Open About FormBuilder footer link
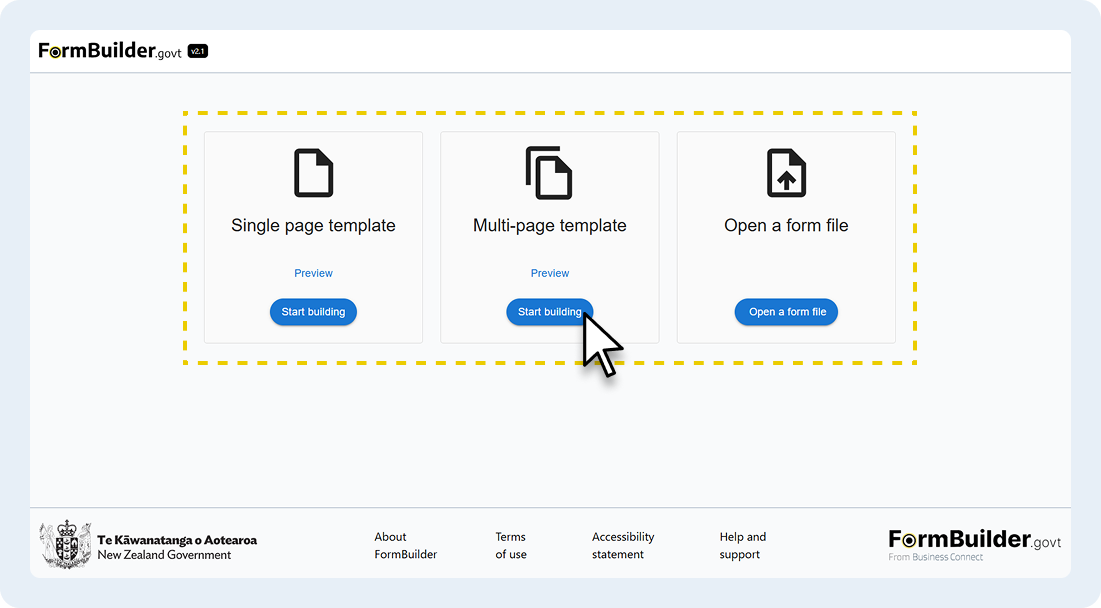 pos(405,546)
